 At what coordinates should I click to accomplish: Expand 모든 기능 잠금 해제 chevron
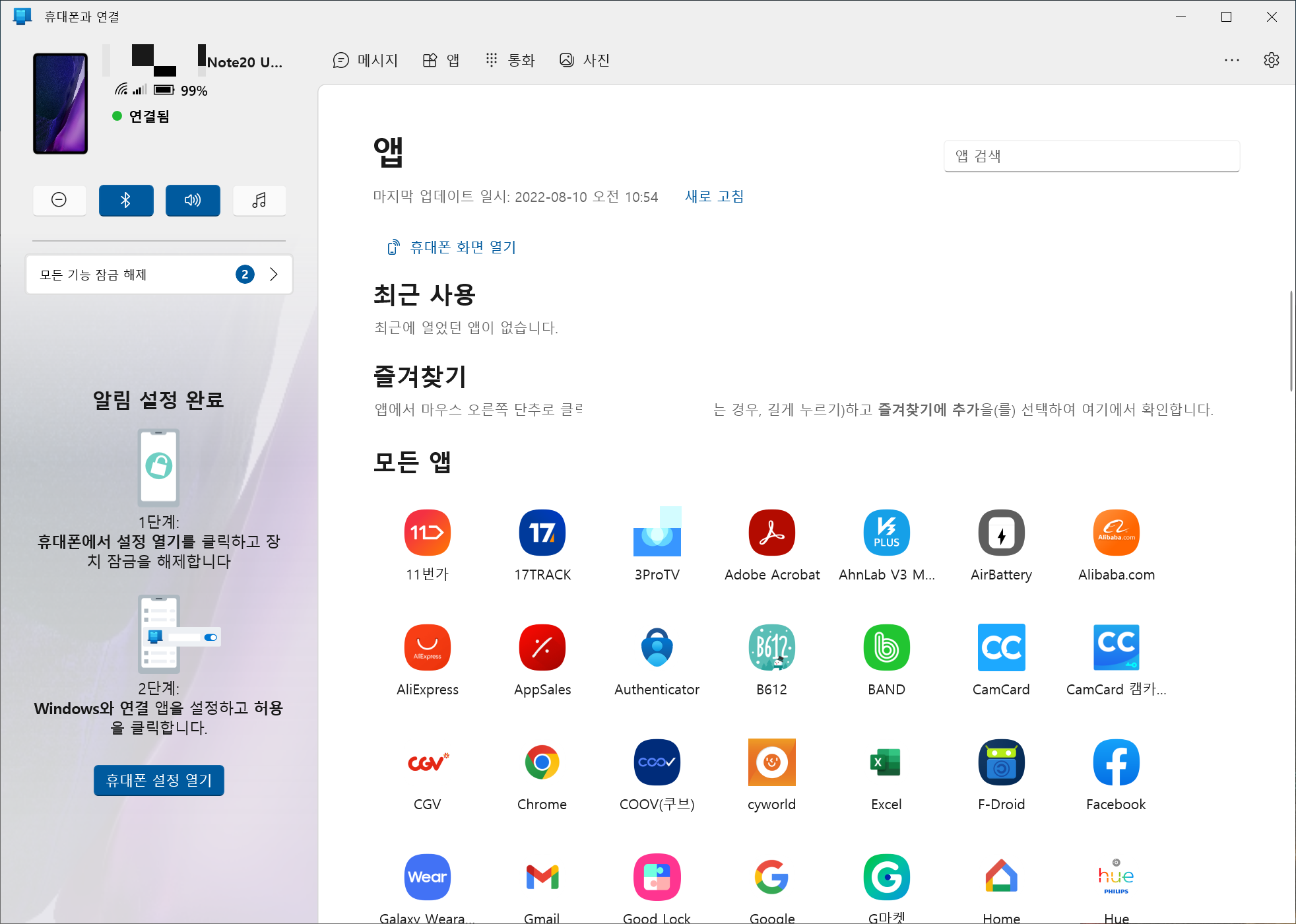[x=274, y=275]
